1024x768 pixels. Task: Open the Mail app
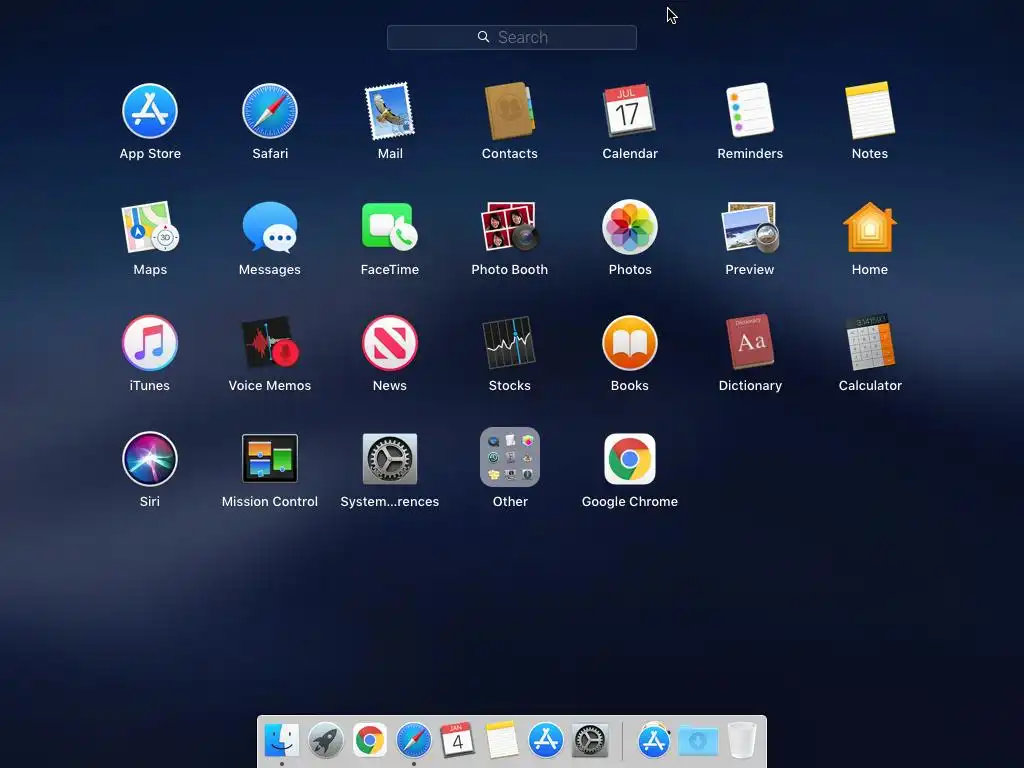pyautogui.click(x=390, y=111)
